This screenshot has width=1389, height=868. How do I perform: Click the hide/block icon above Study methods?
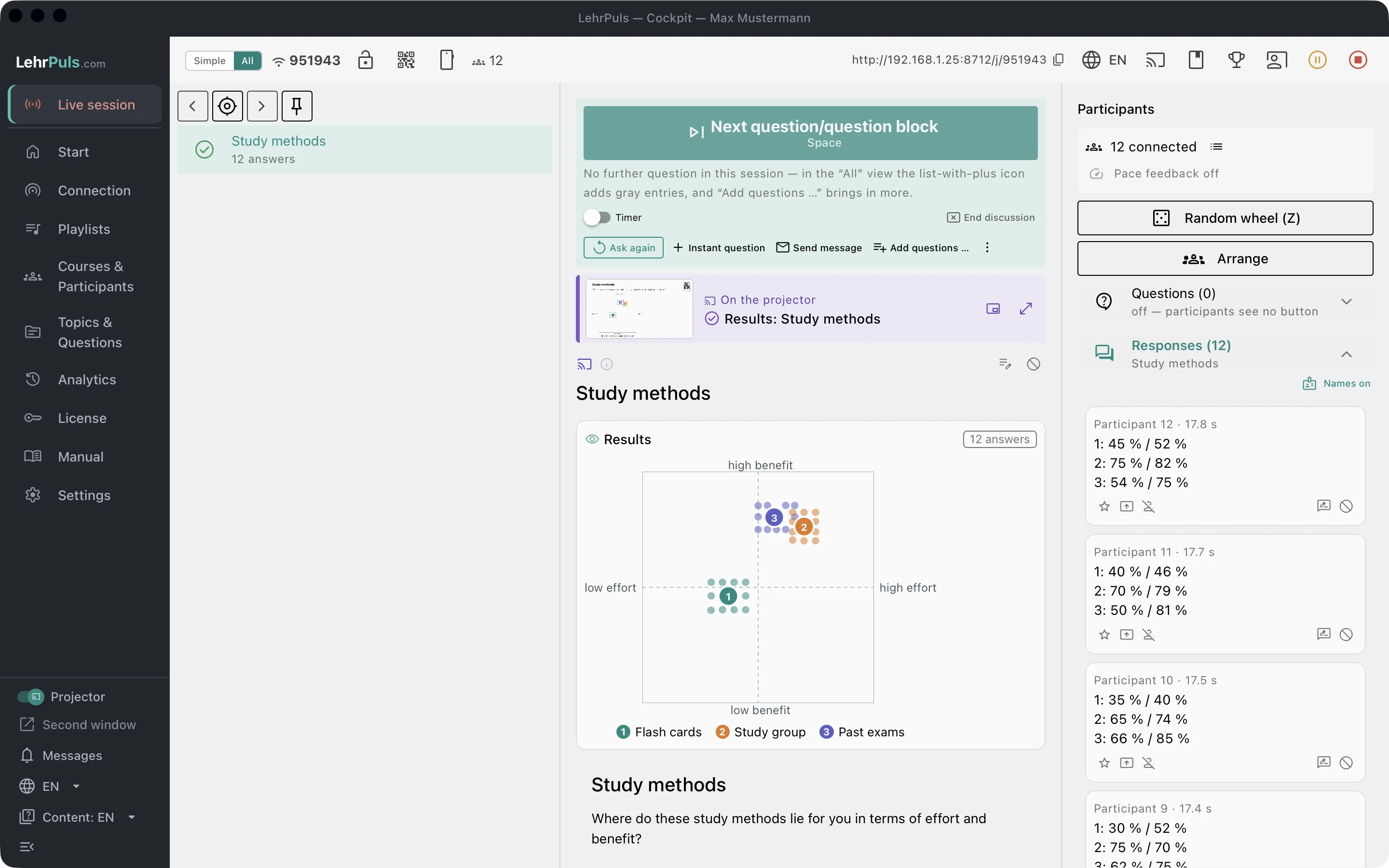coord(1033,364)
